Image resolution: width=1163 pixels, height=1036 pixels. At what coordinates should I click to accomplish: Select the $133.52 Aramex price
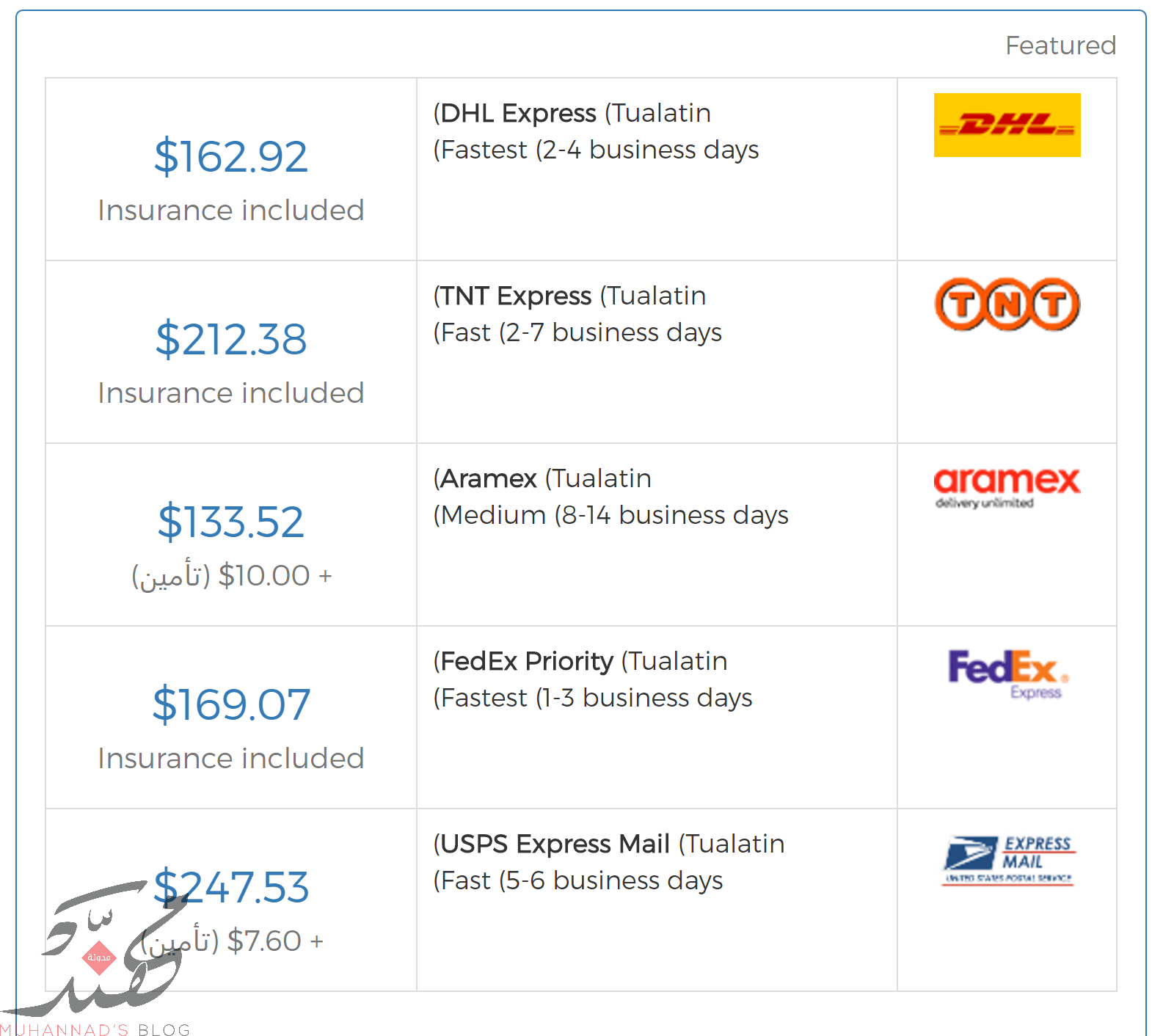point(231,522)
